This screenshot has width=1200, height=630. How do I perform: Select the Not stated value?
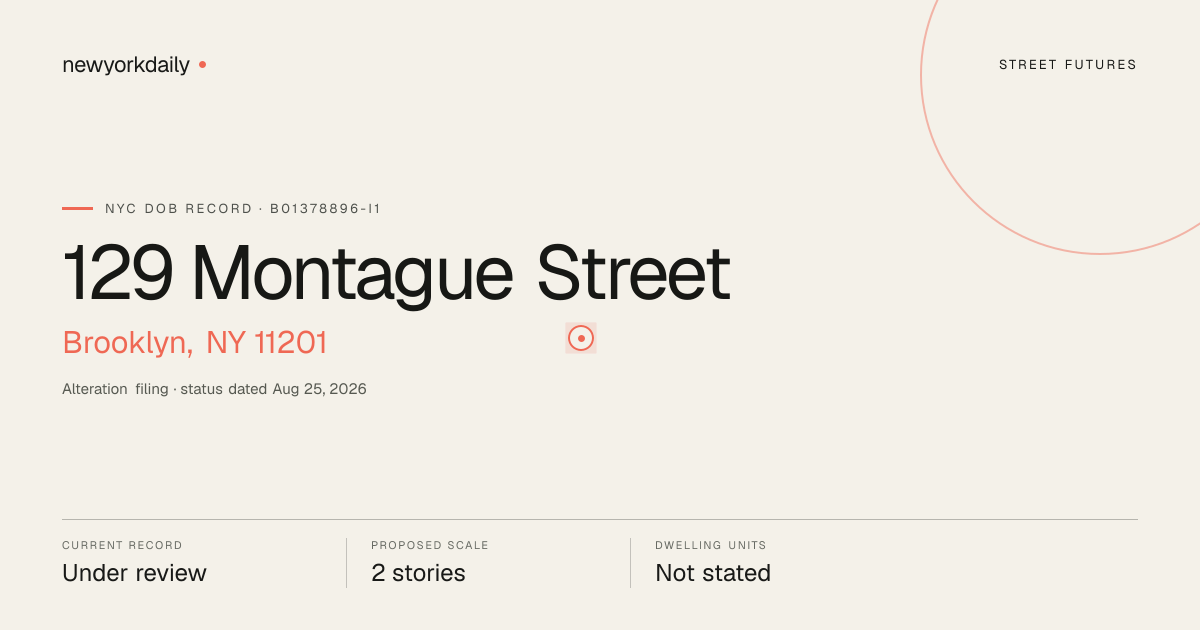(x=713, y=573)
